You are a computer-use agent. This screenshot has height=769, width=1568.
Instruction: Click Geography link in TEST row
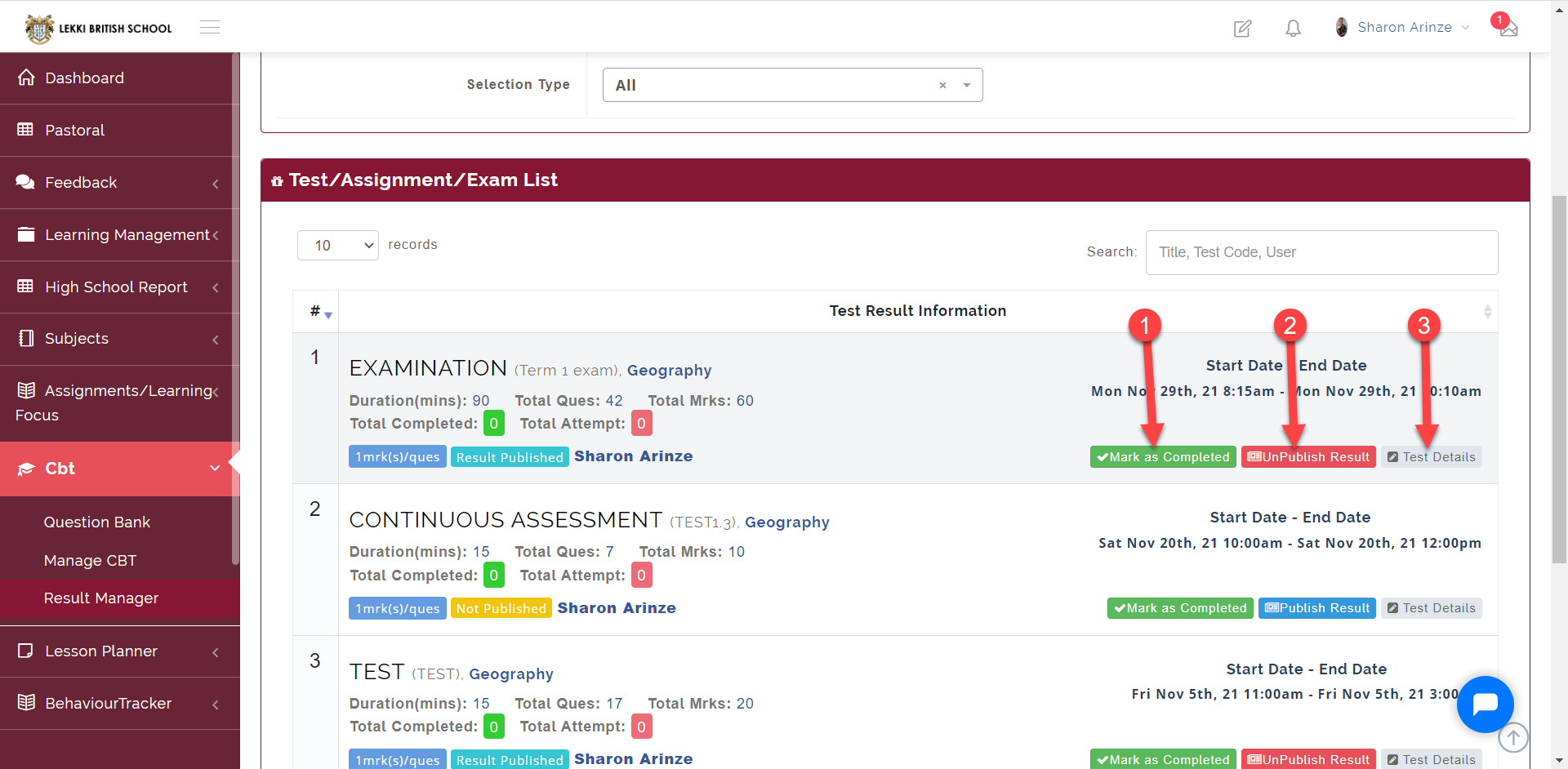510,674
